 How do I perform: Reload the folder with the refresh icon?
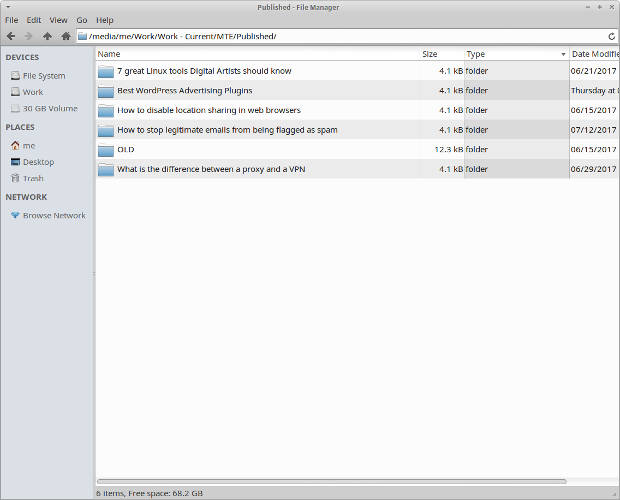(x=611, y=36)
